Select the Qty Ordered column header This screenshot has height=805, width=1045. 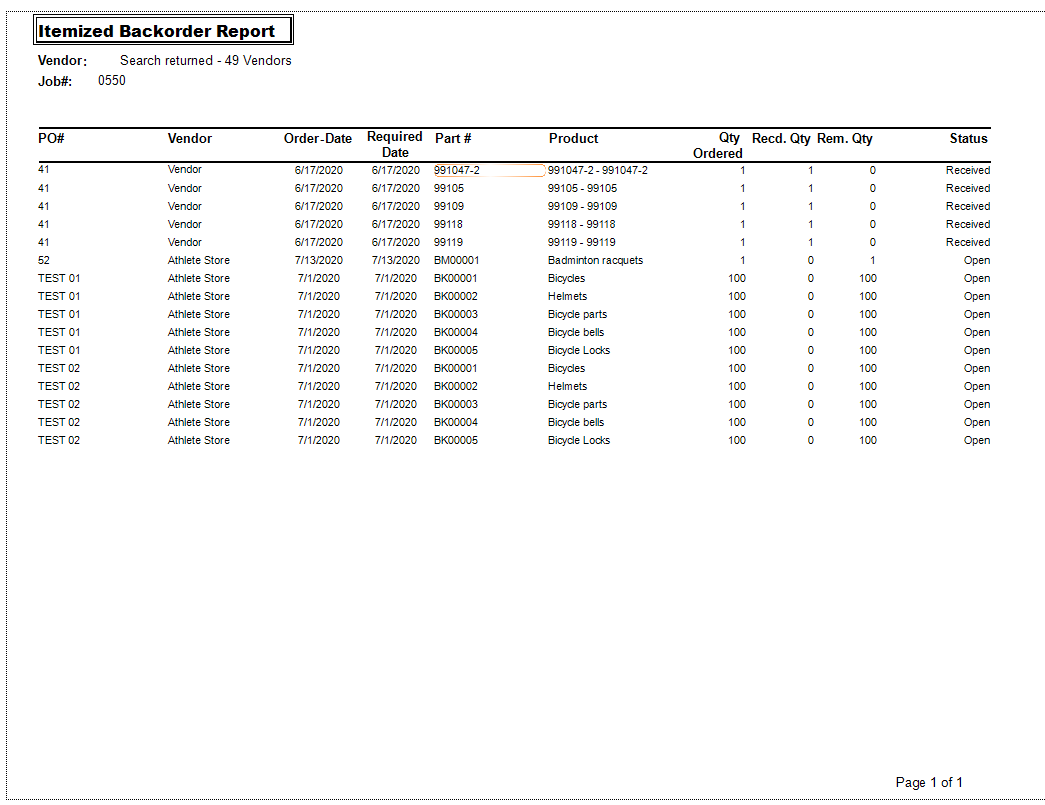pyautogui.click(x=718, y=146)
